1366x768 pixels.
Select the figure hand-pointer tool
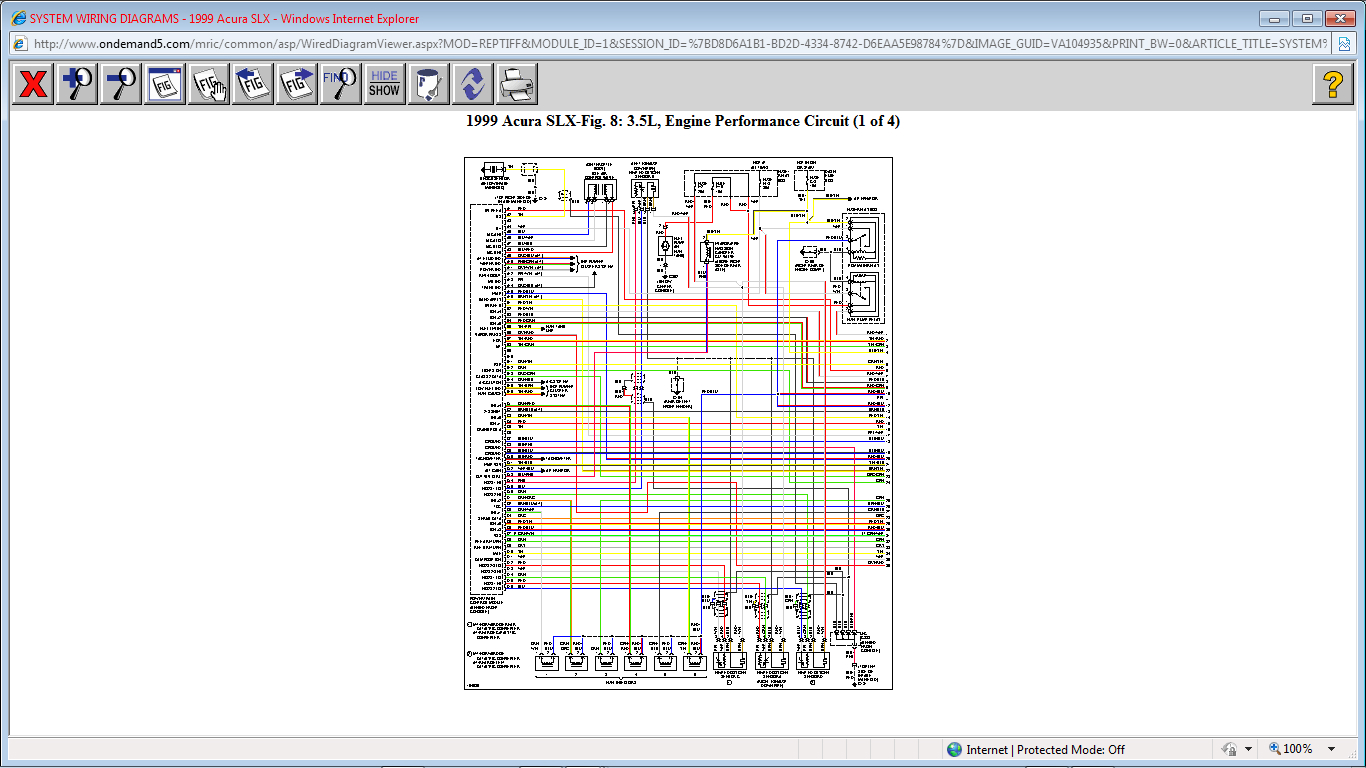209,84
